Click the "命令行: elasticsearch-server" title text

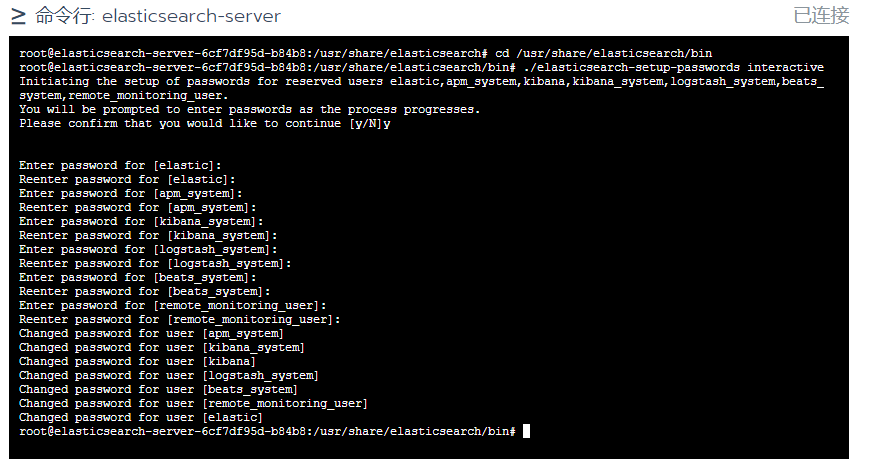point(158,16)
